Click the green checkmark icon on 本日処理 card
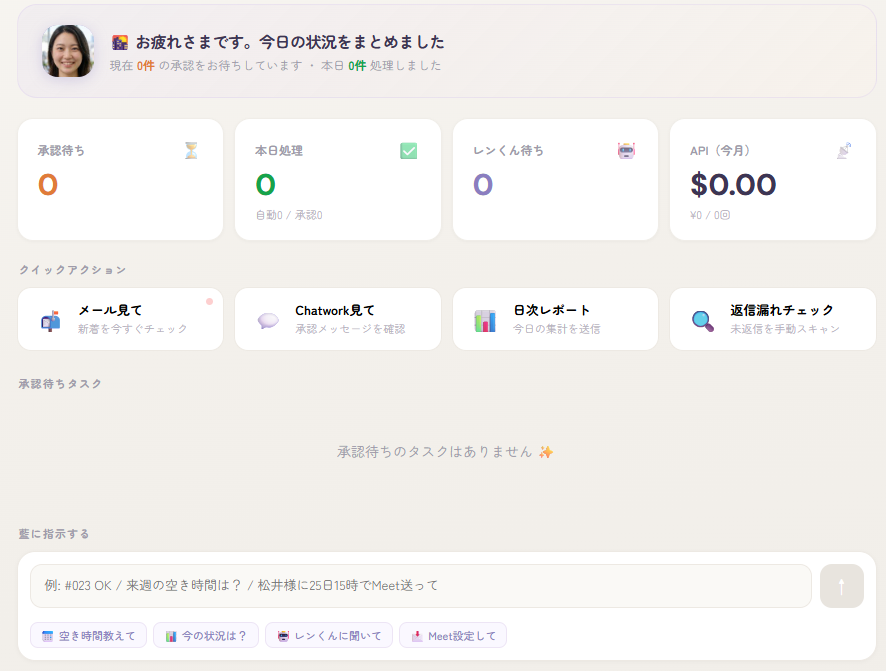This screenshot has height=671, width=886. (409, 151)
